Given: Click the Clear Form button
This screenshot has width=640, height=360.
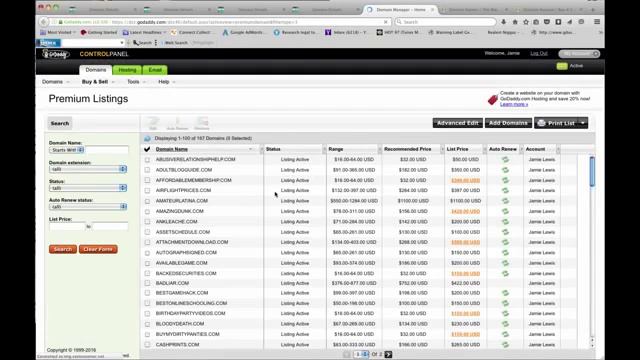Looking at the screenshot, I should tap(98, 249).
